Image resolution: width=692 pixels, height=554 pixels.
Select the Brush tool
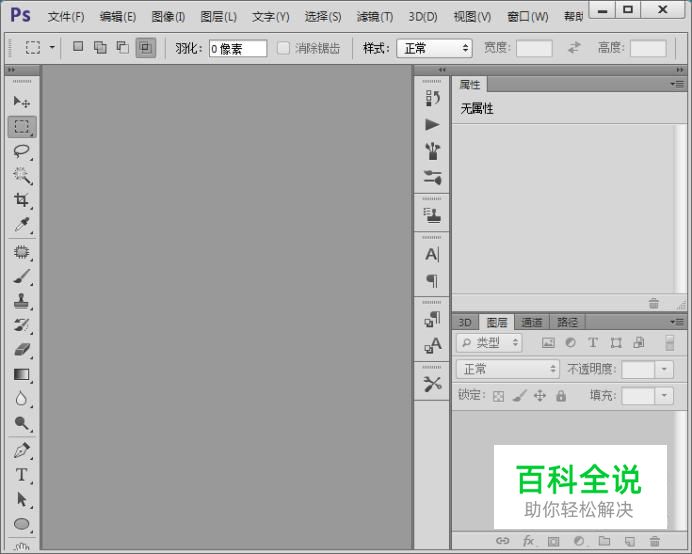point(21,277)
